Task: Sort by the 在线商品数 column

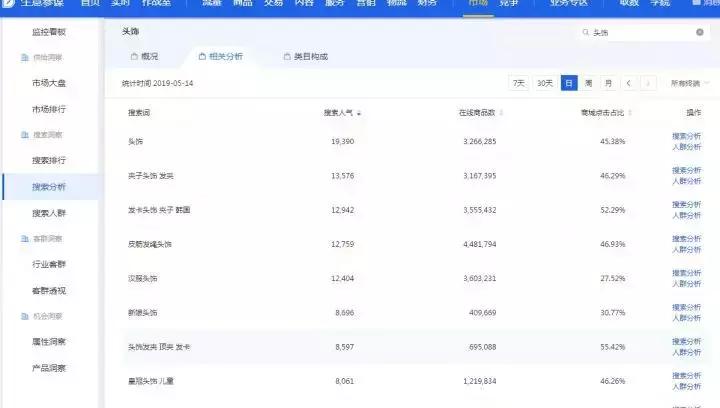Action: 481,112
